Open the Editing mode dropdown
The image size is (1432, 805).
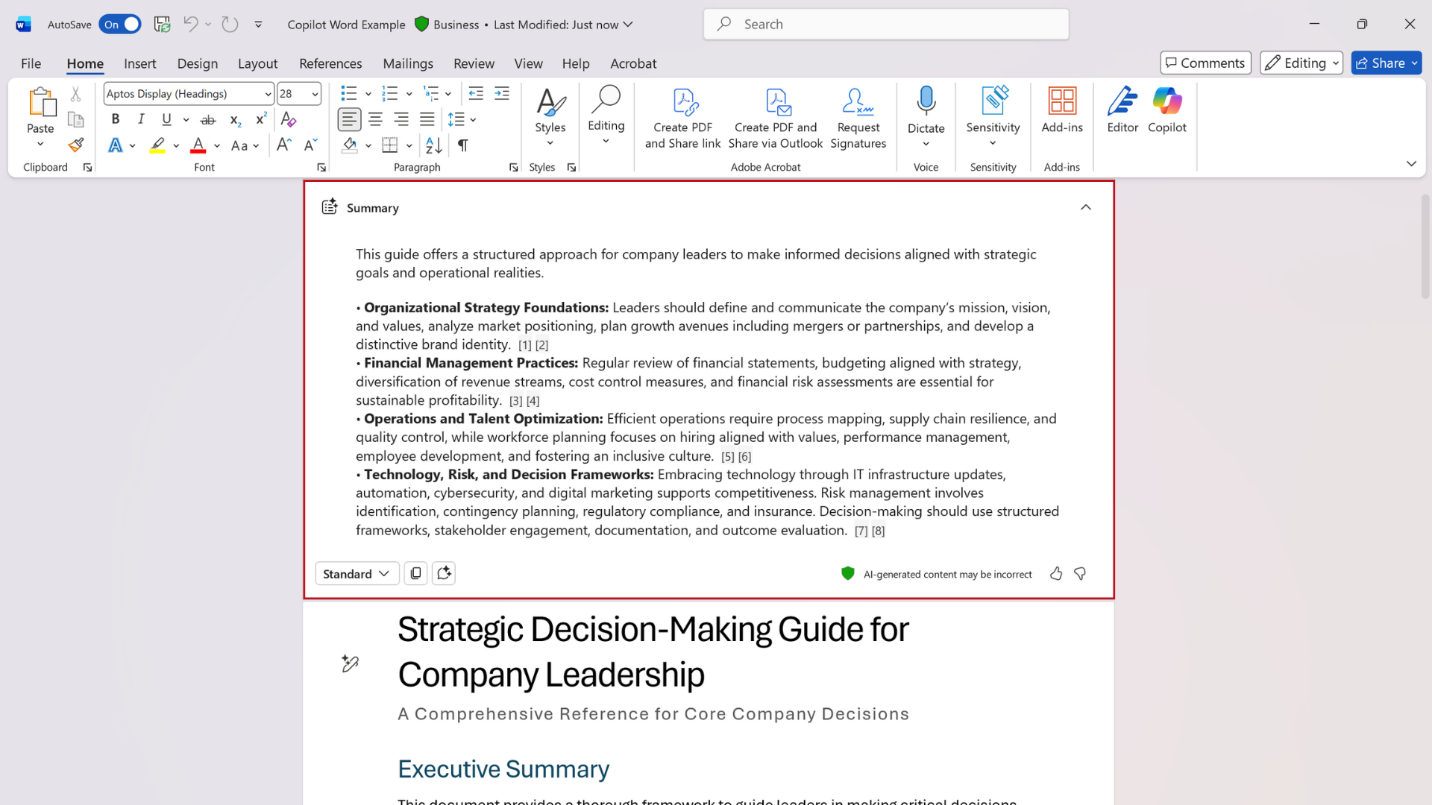1300,63
